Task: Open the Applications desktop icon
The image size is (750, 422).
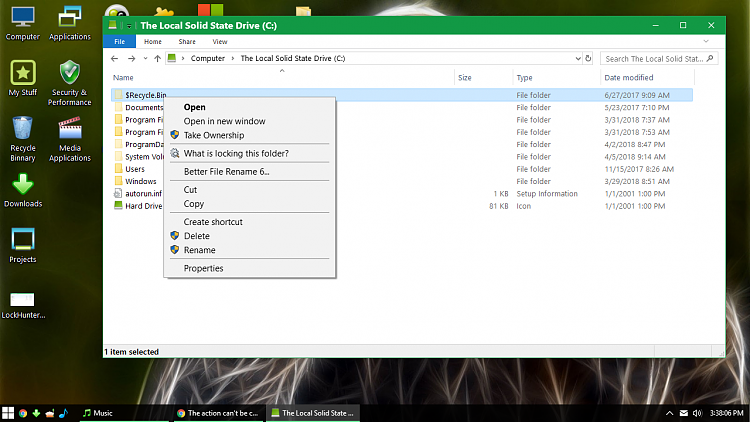Action: point(70,23)
